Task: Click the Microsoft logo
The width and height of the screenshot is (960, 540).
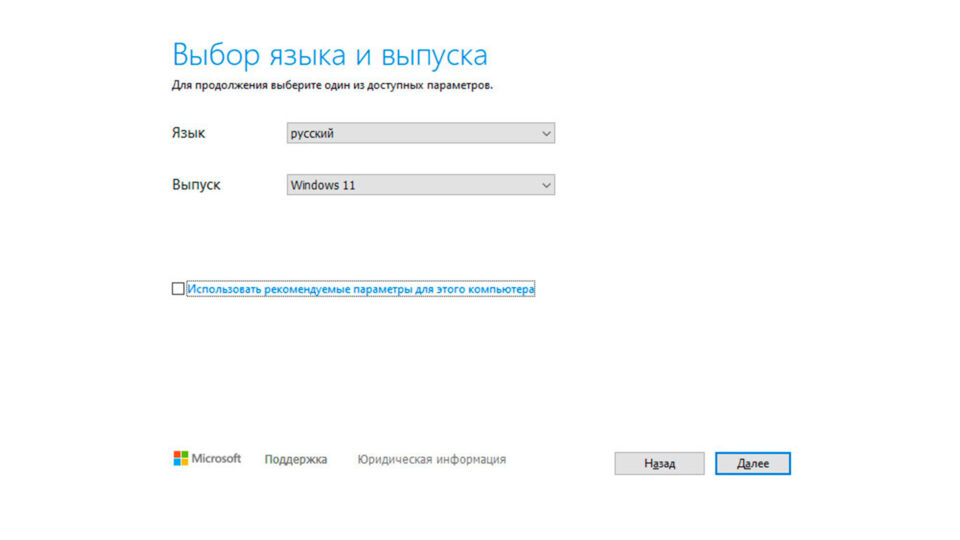Action: [207, 459]
